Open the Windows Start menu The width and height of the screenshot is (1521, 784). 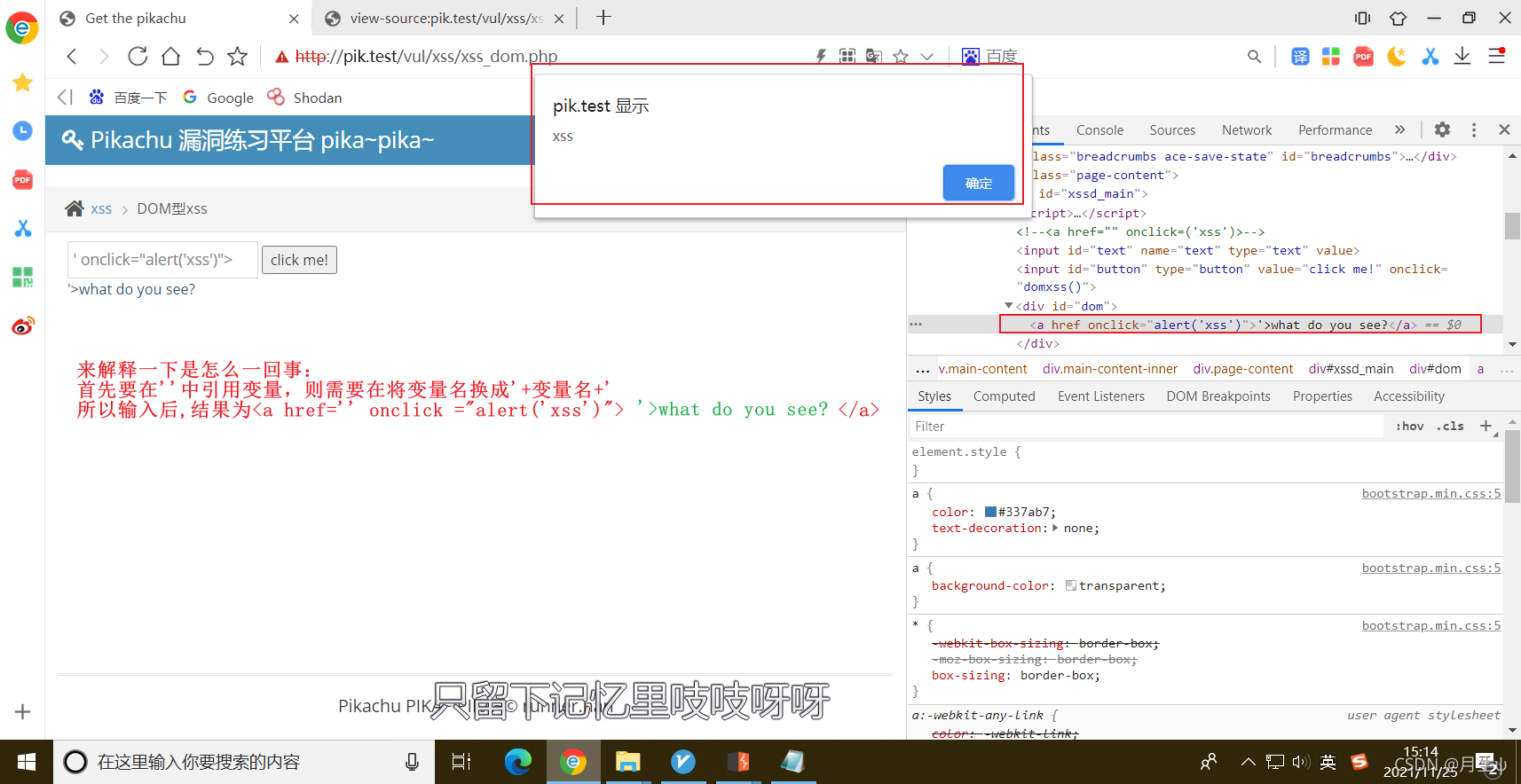point(27,762)
